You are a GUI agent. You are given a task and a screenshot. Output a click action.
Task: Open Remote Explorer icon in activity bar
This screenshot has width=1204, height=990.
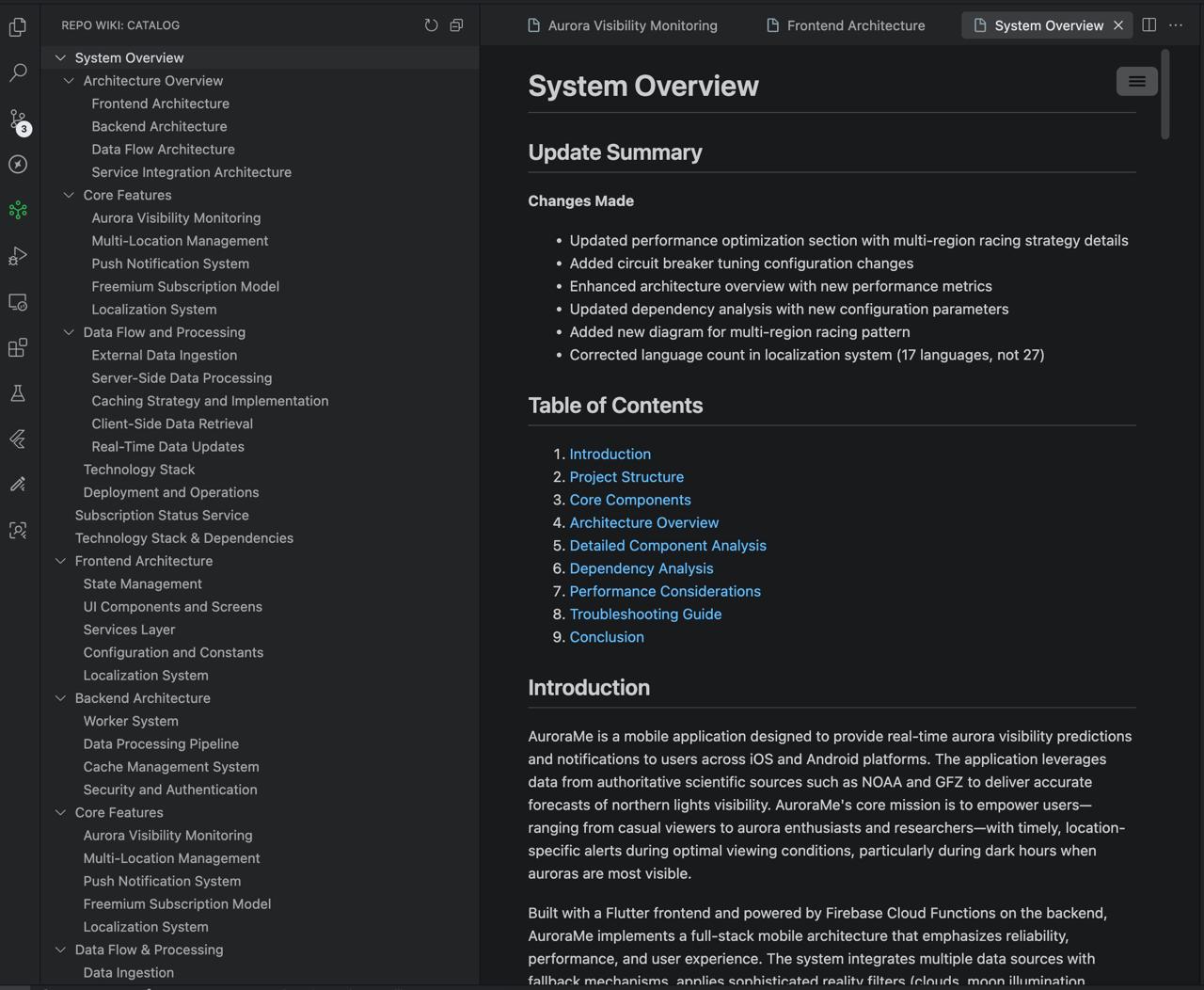[x=18, y=302]
